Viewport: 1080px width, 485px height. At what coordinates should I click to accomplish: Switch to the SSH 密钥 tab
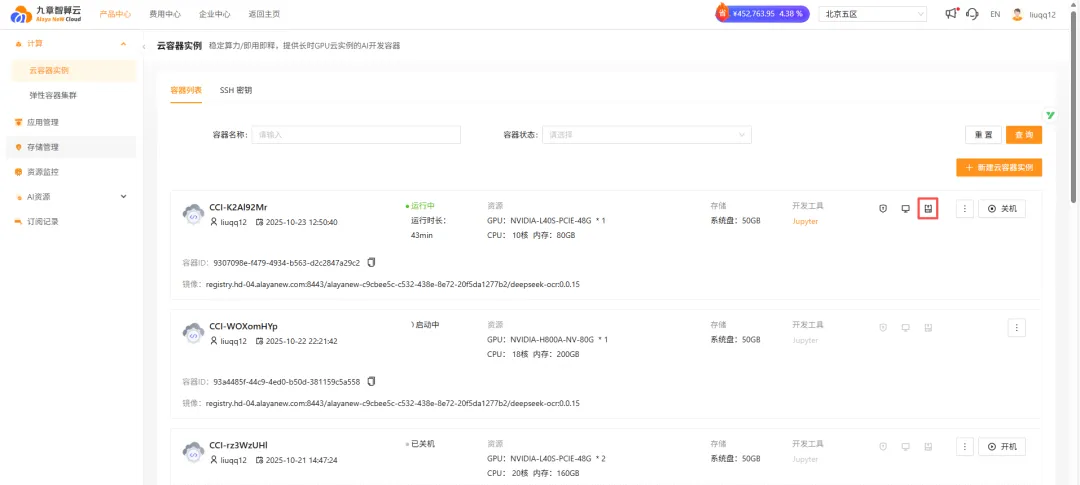pos(236,90)
